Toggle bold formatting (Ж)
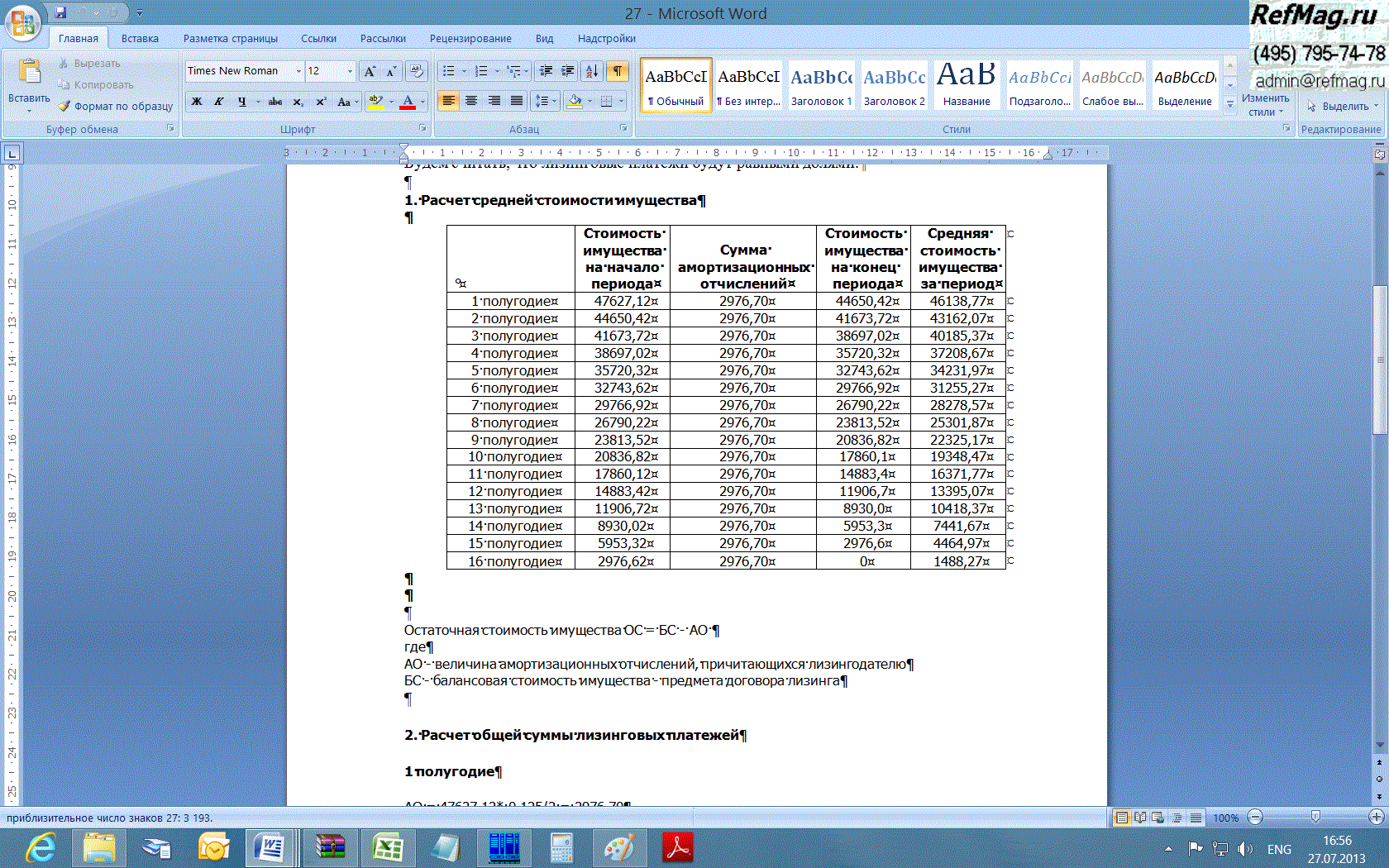 197,102
